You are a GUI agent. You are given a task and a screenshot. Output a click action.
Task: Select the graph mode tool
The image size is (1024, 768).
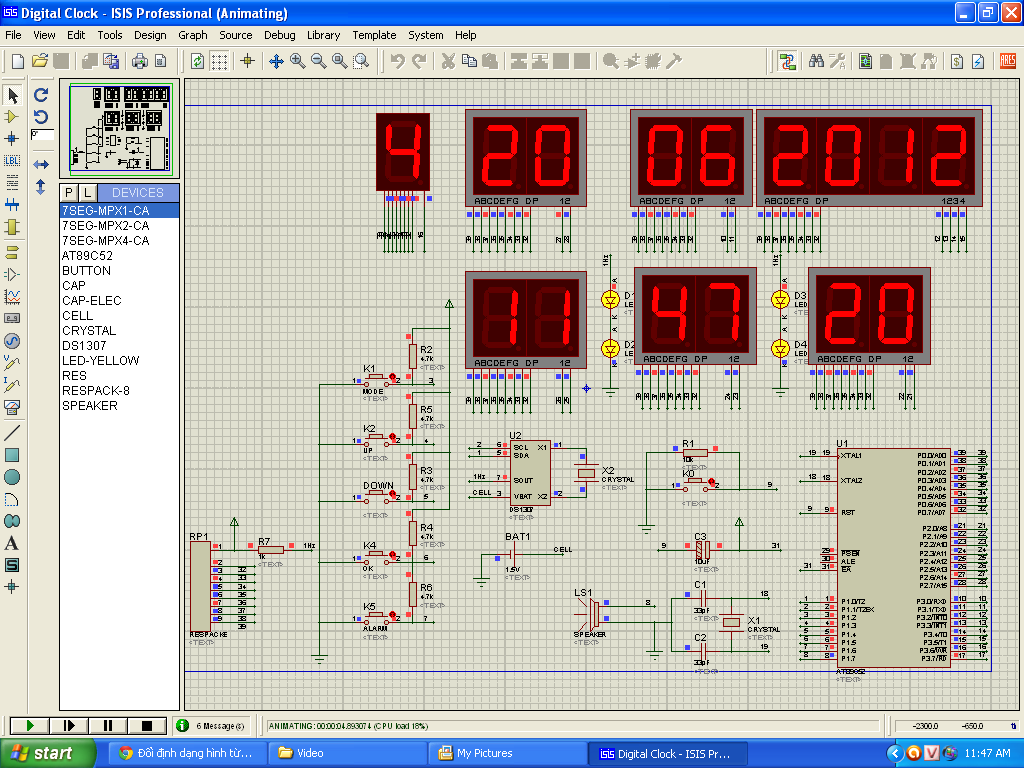click(12, 297)
